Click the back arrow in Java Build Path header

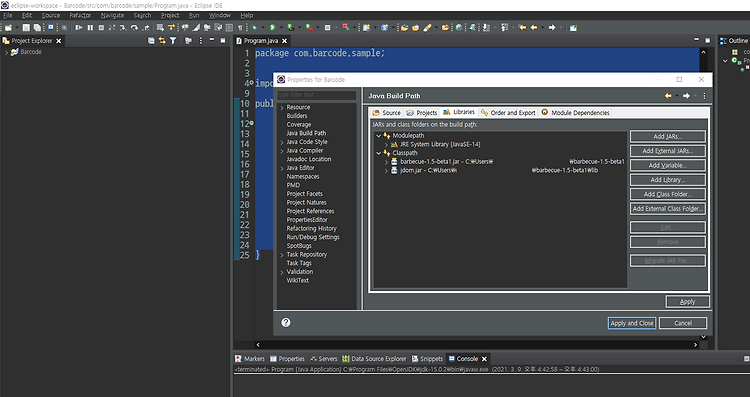(668, 96)
